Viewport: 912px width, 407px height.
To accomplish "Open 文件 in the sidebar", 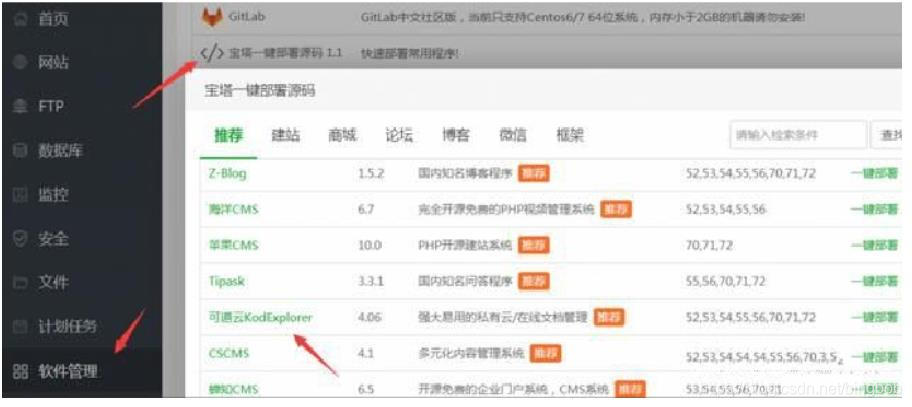I will coord(53,283).
